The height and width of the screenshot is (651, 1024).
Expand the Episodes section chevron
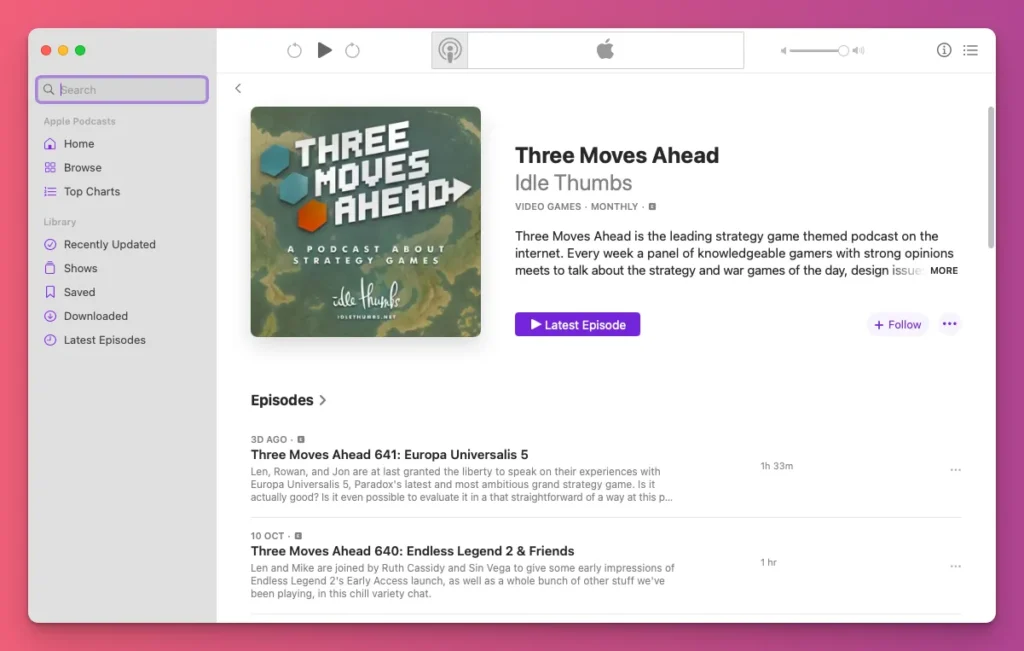[x=323, y=401]
